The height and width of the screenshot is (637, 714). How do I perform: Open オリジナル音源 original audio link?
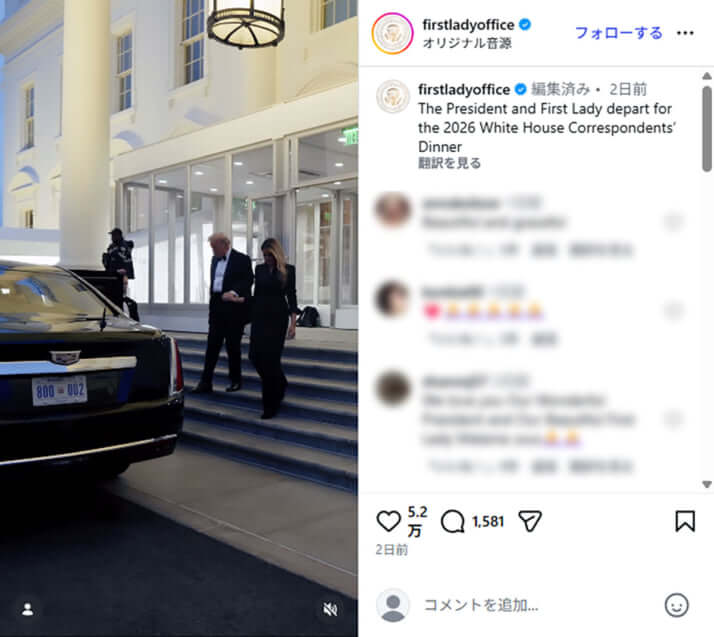point(467,43)
